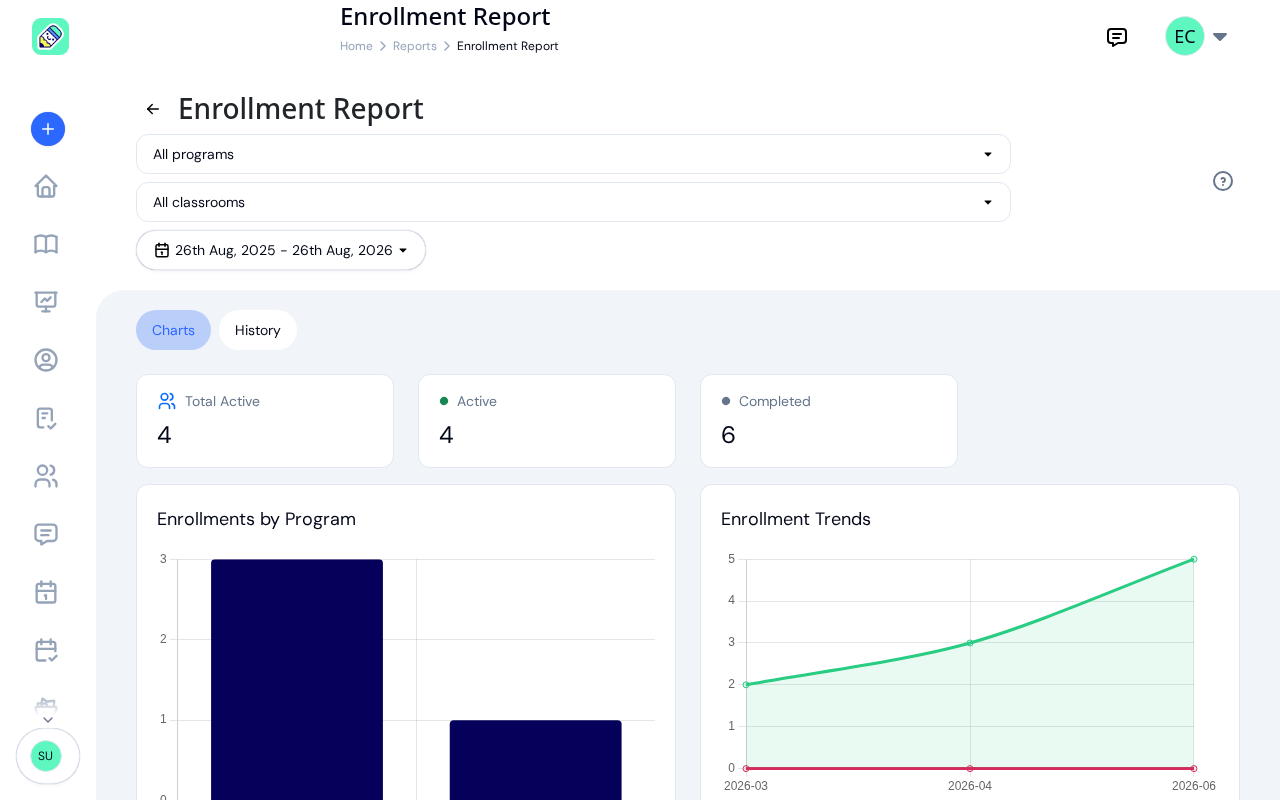The height and width of the screenshot is (800, 1280).
Task: Click the Enrollments by Program title
Action: point(256,519)
